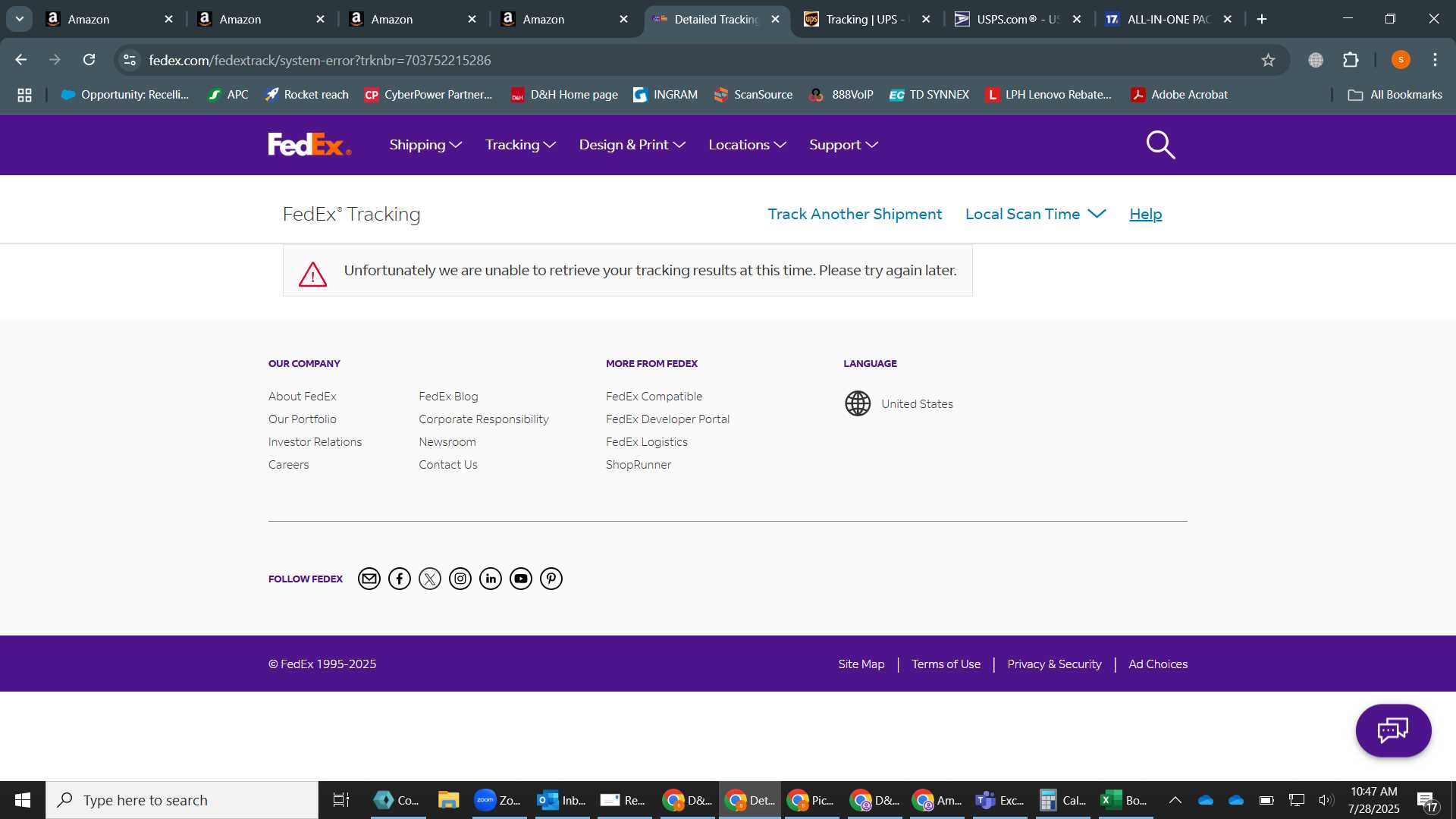Expand the Tracking menu
This screenshot has width=1456, height=819.
520,145
